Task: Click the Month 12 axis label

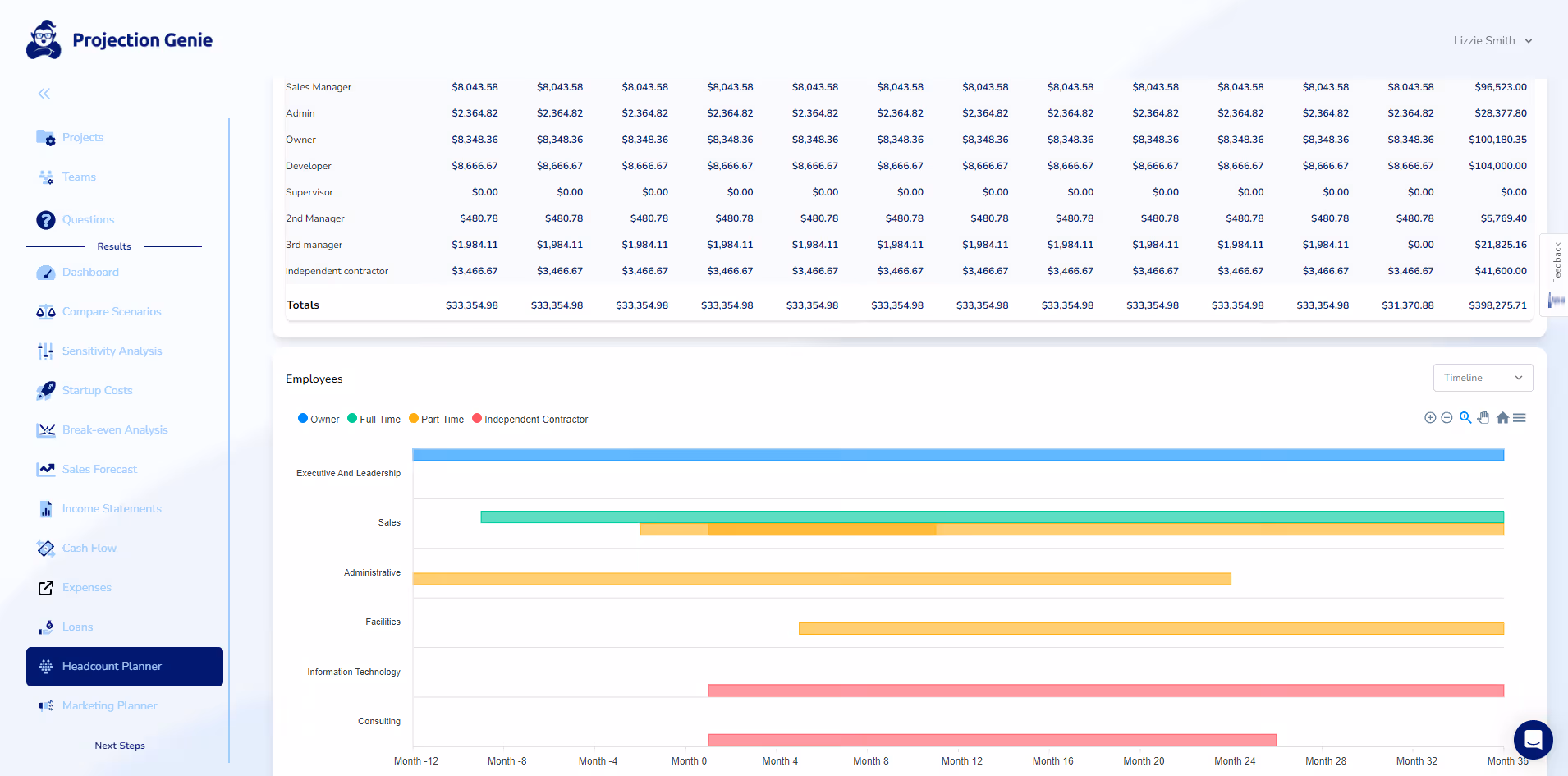Action: point(962,761)
